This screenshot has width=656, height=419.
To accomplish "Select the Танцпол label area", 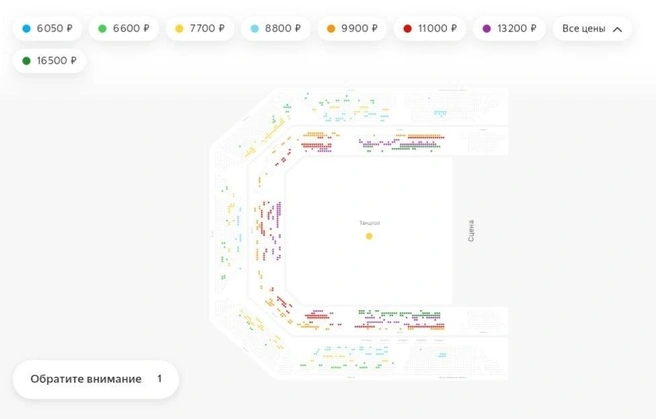I will pyautogui.click(x=369, y=223).
